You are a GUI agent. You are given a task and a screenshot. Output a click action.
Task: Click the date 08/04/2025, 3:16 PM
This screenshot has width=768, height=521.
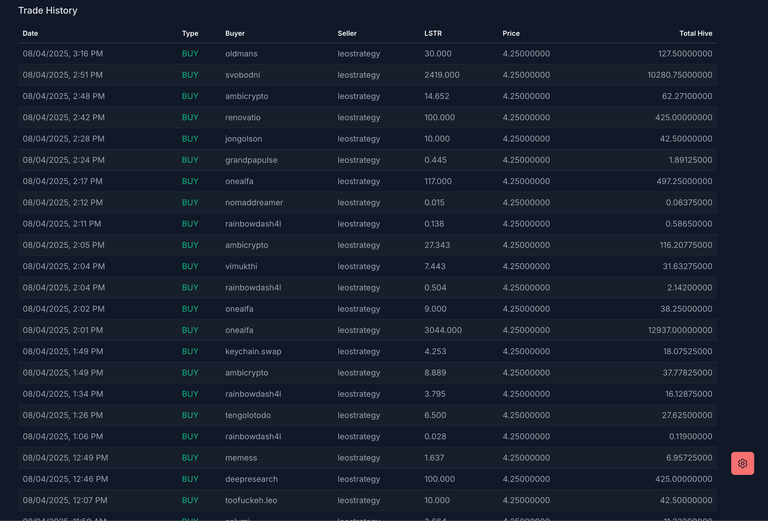[x=63, y=54]
